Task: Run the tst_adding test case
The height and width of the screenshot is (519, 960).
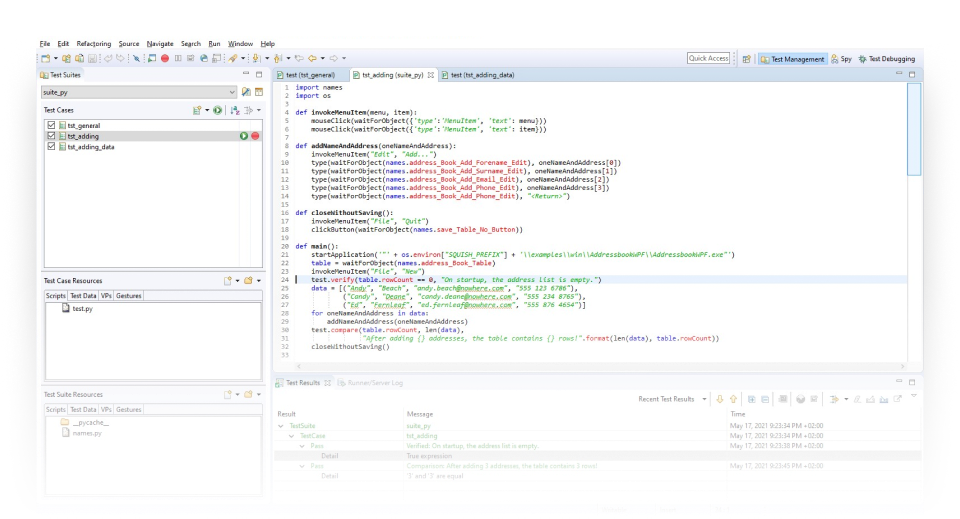Action: pyautogui.click(x=244, y=135)
